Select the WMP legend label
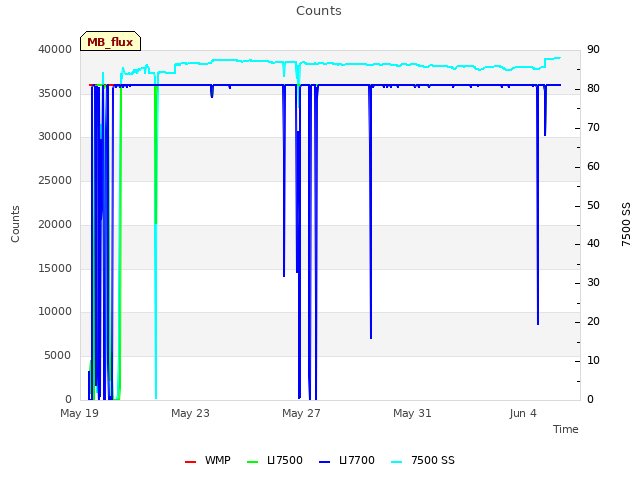 [x=218, y=460]
